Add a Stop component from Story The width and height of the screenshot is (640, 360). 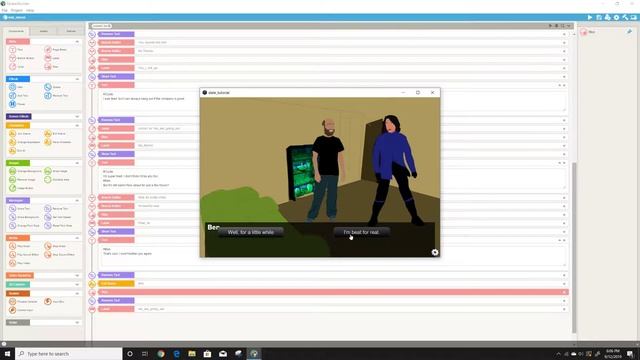tap(52, 67)
